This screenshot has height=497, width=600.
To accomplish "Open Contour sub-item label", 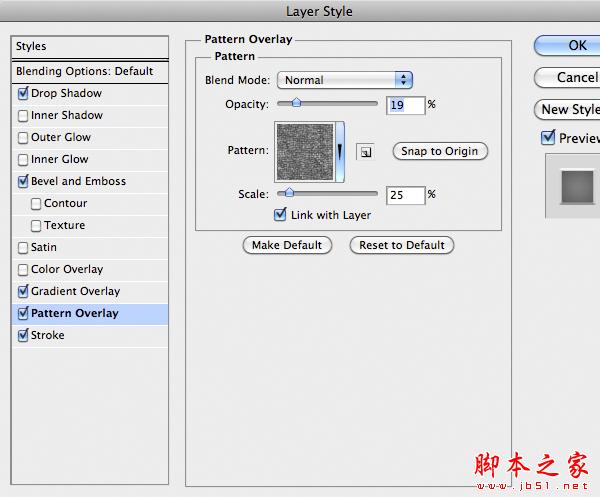I will click(65, 204).
